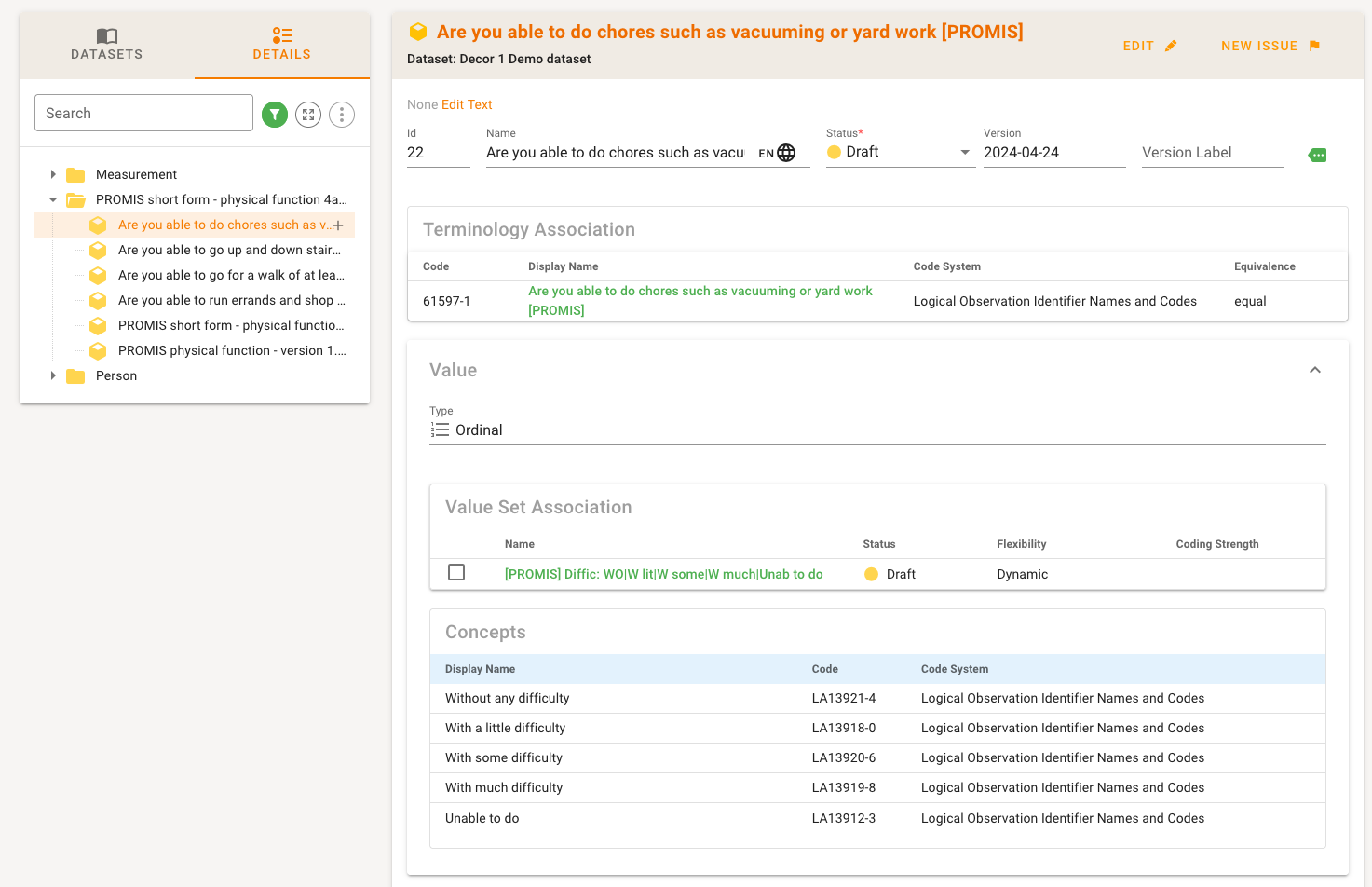Screen dimensions: 1372x887
Task: Click the globe language icon
Action: (x=786, y=153)
